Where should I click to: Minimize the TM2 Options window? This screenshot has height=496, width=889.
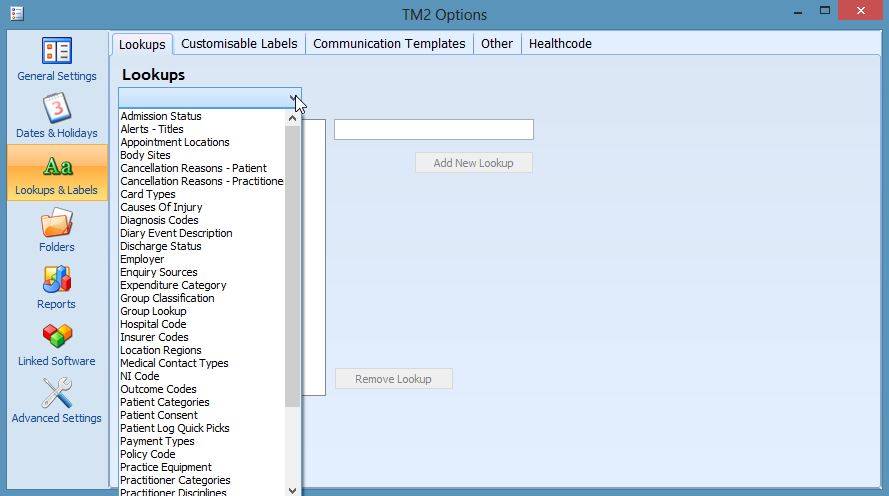[x=798, y=11]
